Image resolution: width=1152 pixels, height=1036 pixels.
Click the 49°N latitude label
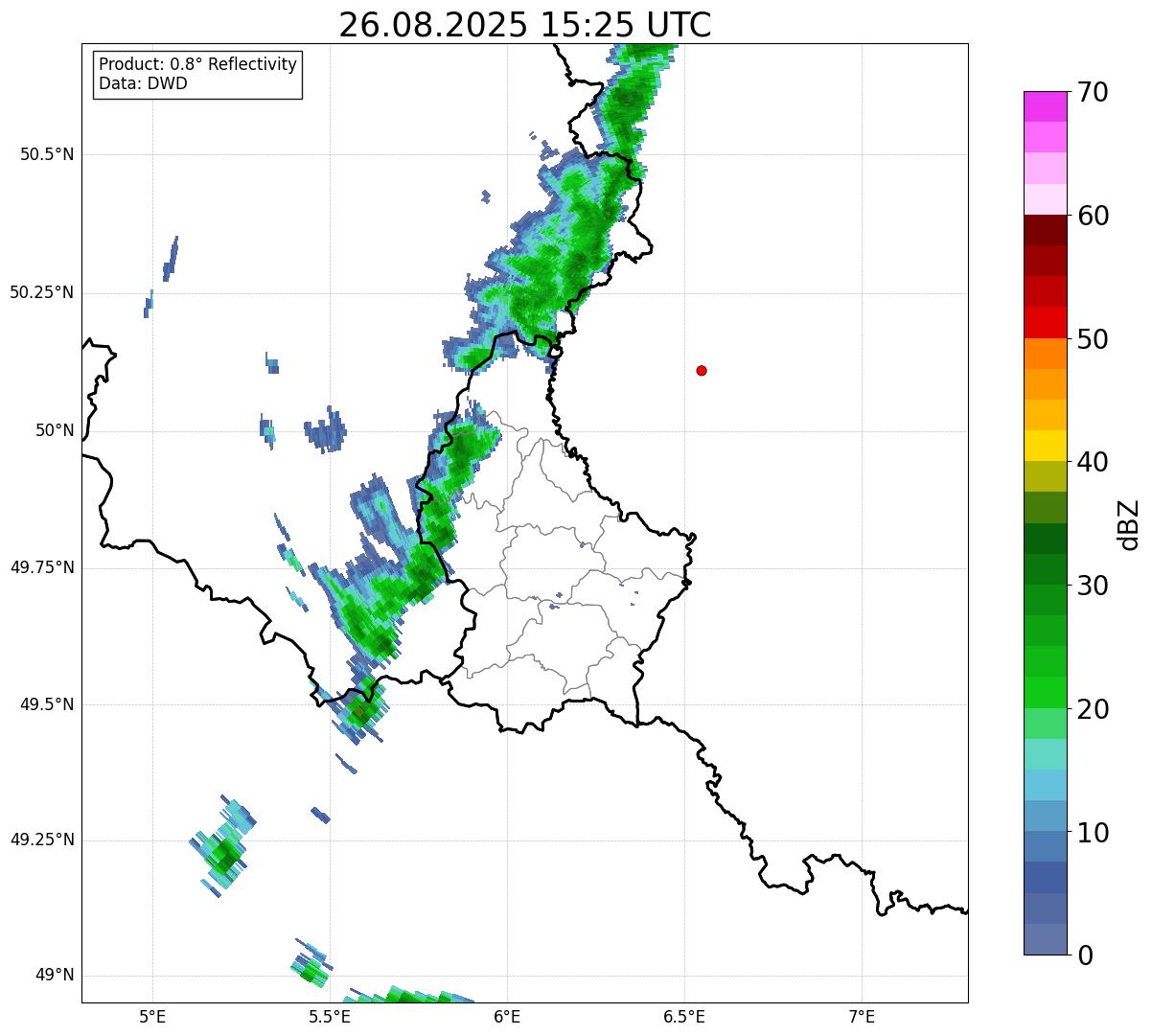55,976
